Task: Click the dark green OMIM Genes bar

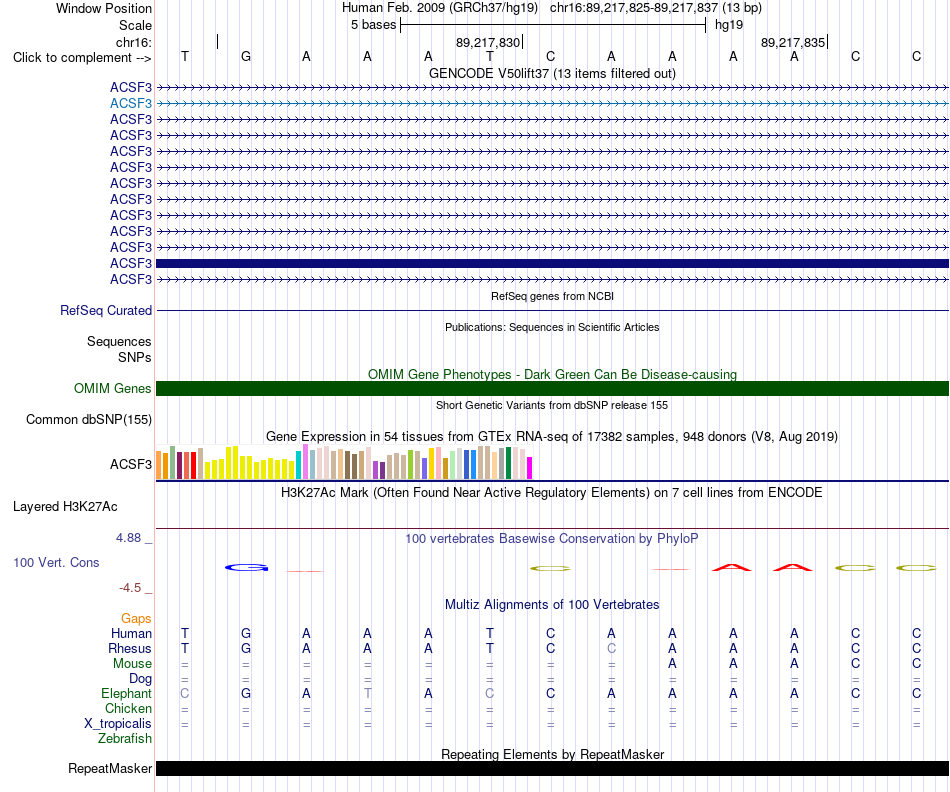Action: click(552, 388)
